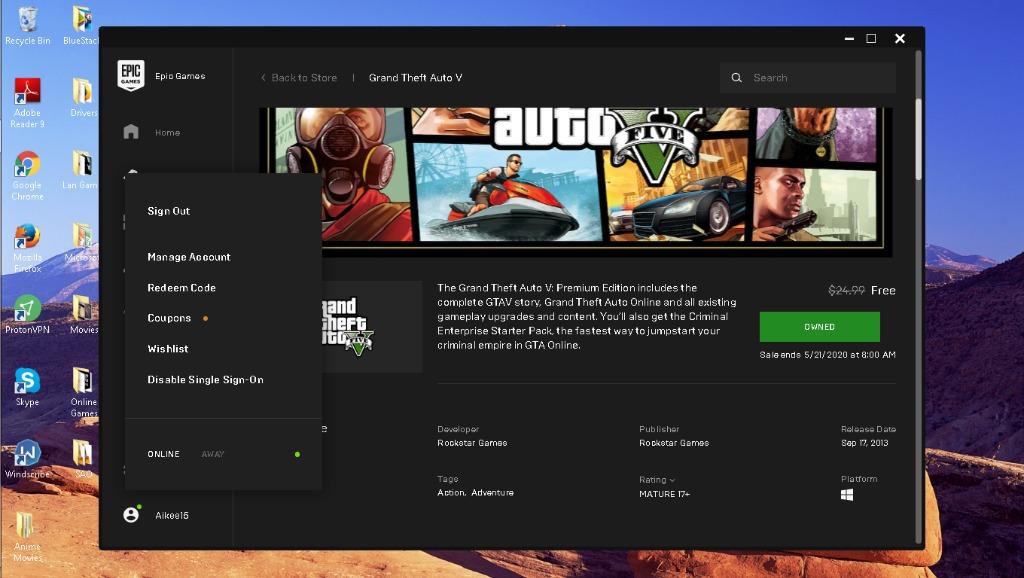Click the struck-through $24.99 price
Screen dimensions: 1024x578
pyautogui.click(x=846, y=291)
